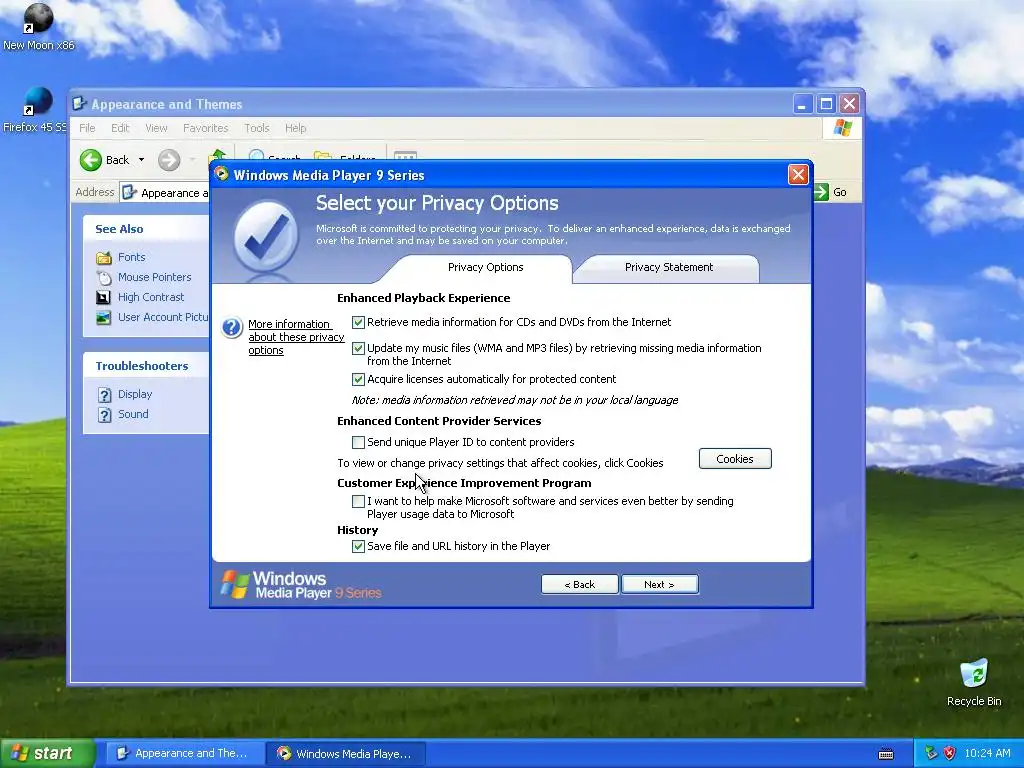This screenshot has height=768, width=1024.
Task: Open the Display troubleshooter link
Action: pyautogui.click(x=135, y=394)
